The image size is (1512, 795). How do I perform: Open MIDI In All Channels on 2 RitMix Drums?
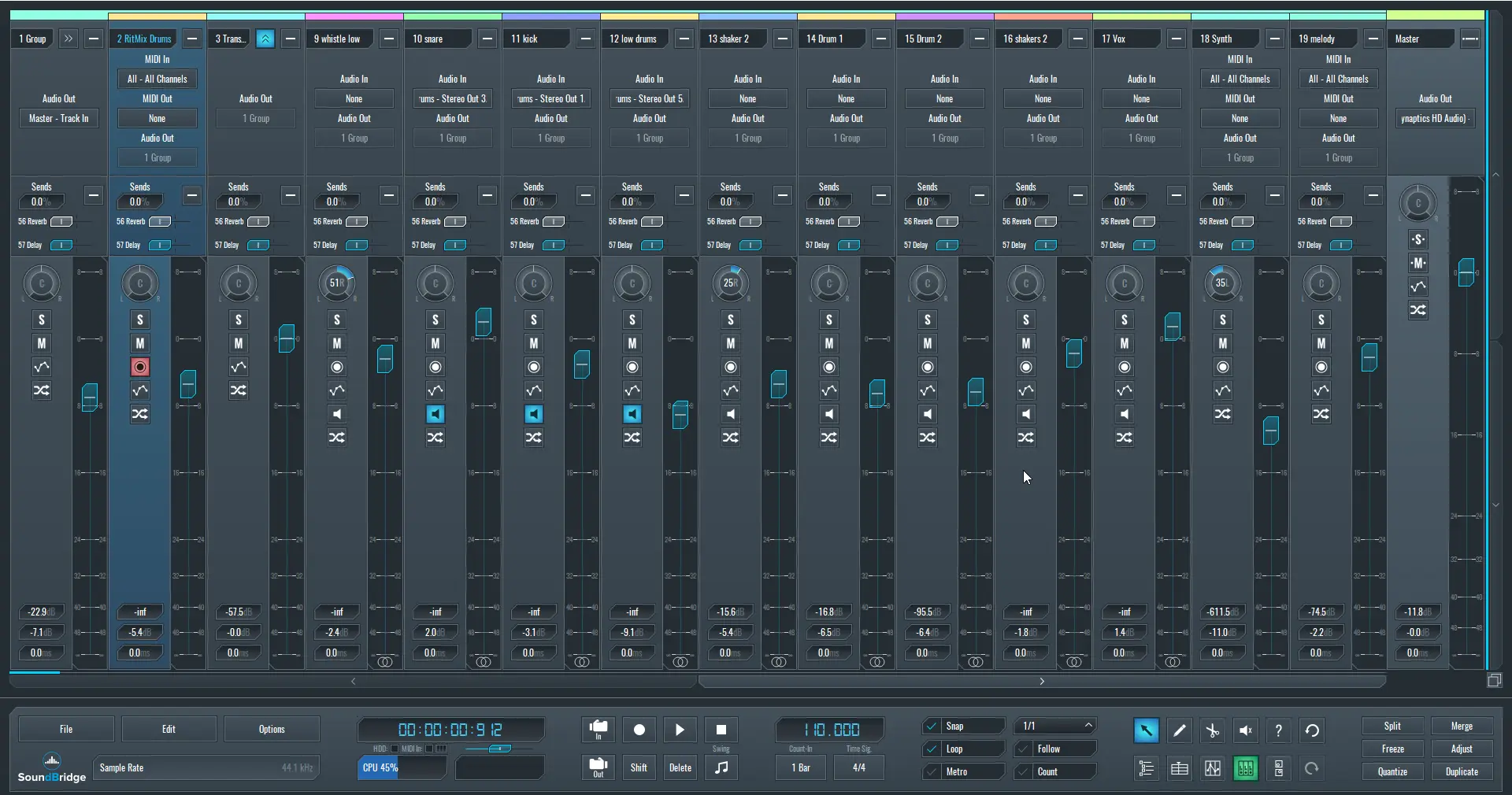point(157,79)
